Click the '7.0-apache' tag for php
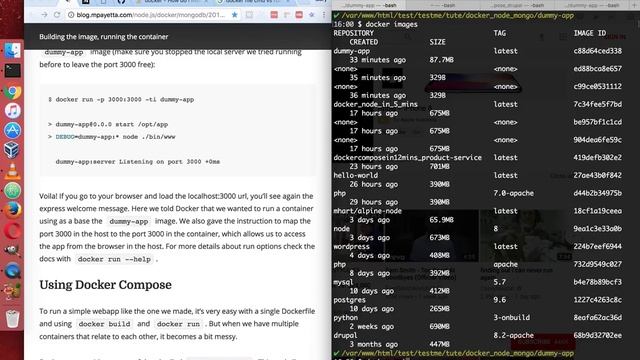The height and width of the screenshot is (360, 640). (x=513, y=193)
